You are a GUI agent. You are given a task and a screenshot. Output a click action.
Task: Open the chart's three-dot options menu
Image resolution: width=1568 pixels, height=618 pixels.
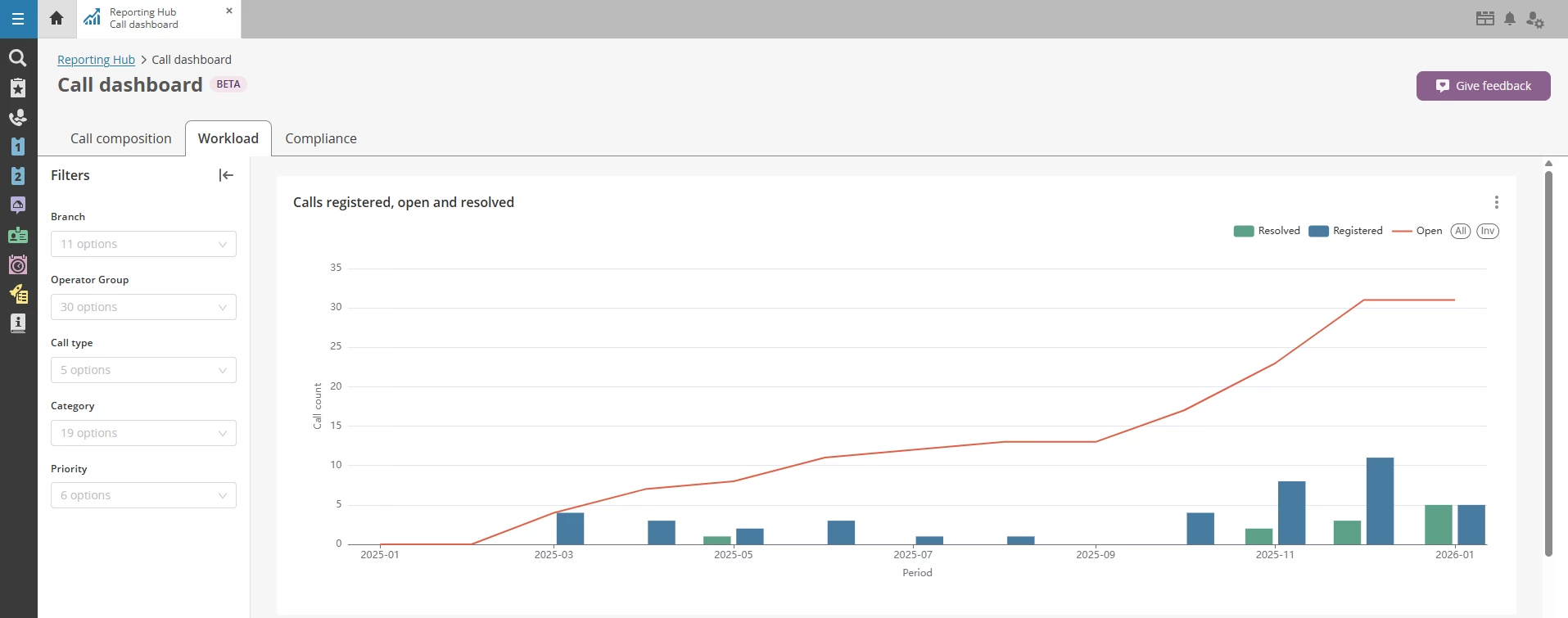tap(1496, 202)
